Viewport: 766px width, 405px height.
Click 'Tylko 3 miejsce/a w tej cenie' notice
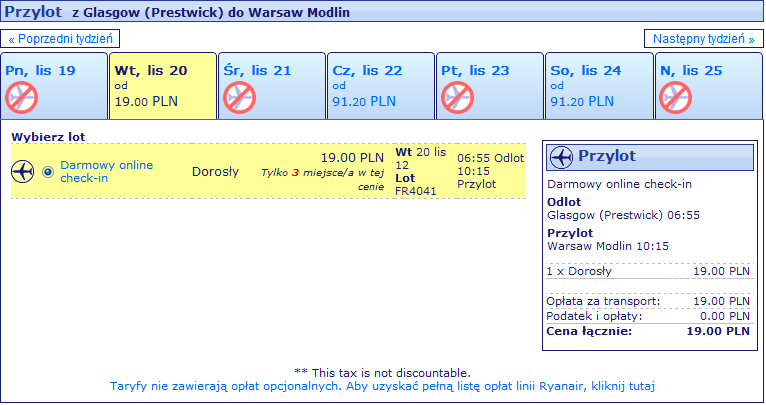(x=323, y=179)
